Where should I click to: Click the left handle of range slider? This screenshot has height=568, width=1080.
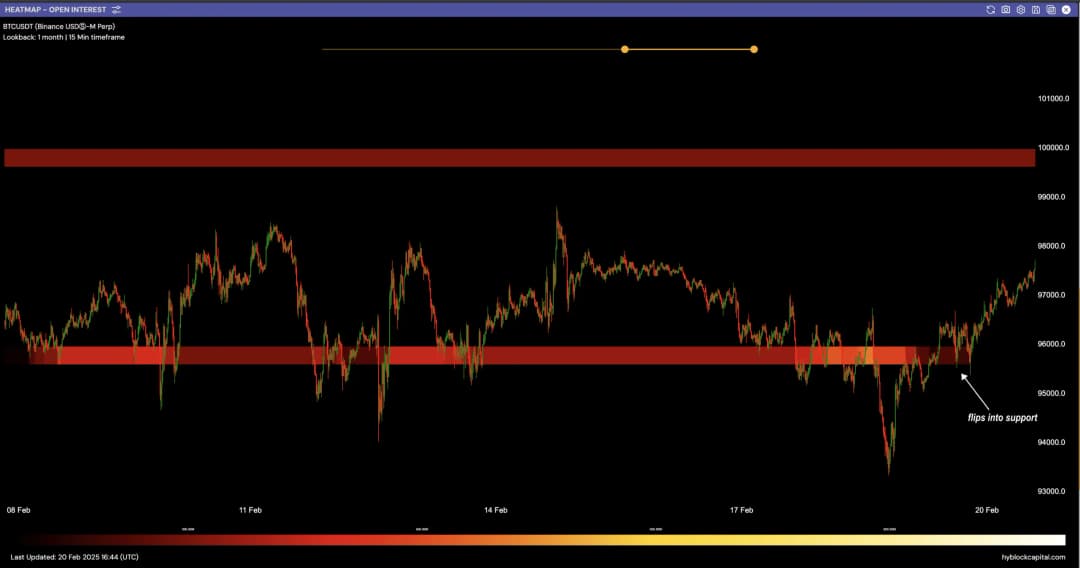point(625,49)
